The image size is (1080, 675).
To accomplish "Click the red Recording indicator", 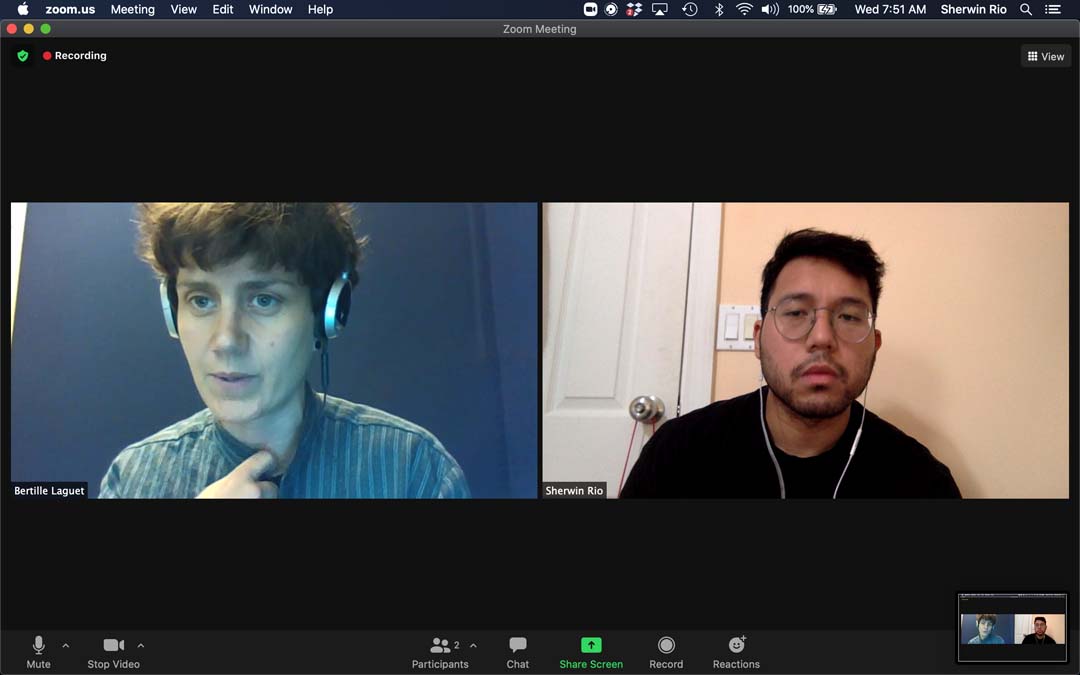I will click(75, 56).
